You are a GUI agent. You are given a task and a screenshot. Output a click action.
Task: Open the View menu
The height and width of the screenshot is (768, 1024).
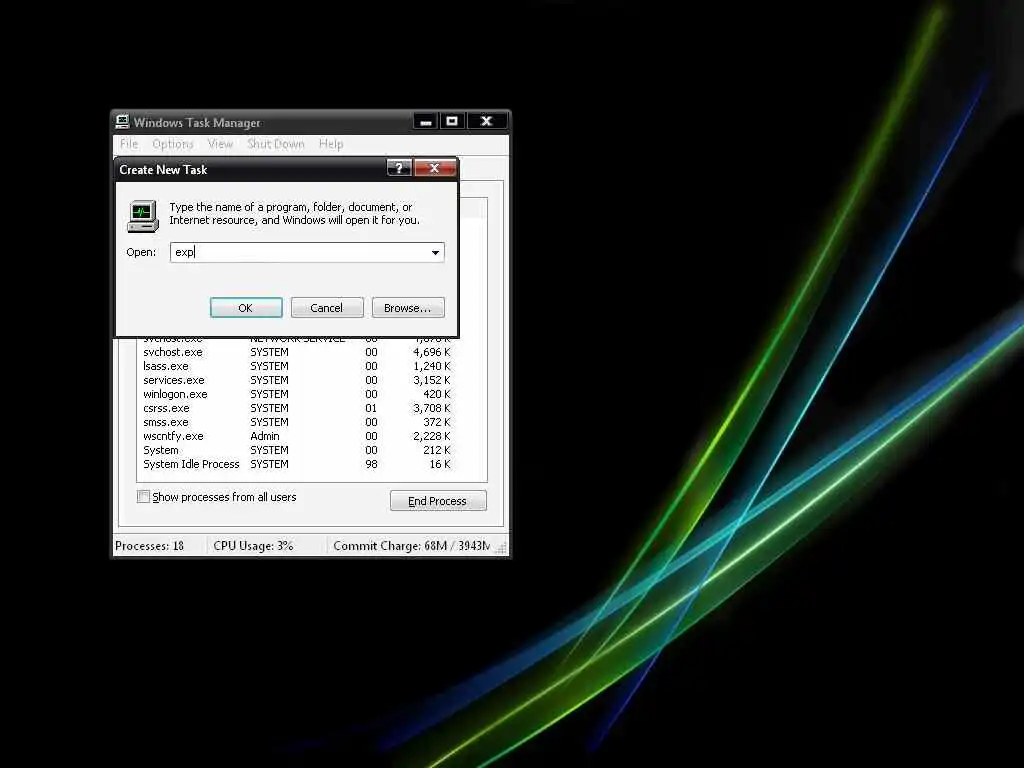pyautogui.click(x=220, y=144)
